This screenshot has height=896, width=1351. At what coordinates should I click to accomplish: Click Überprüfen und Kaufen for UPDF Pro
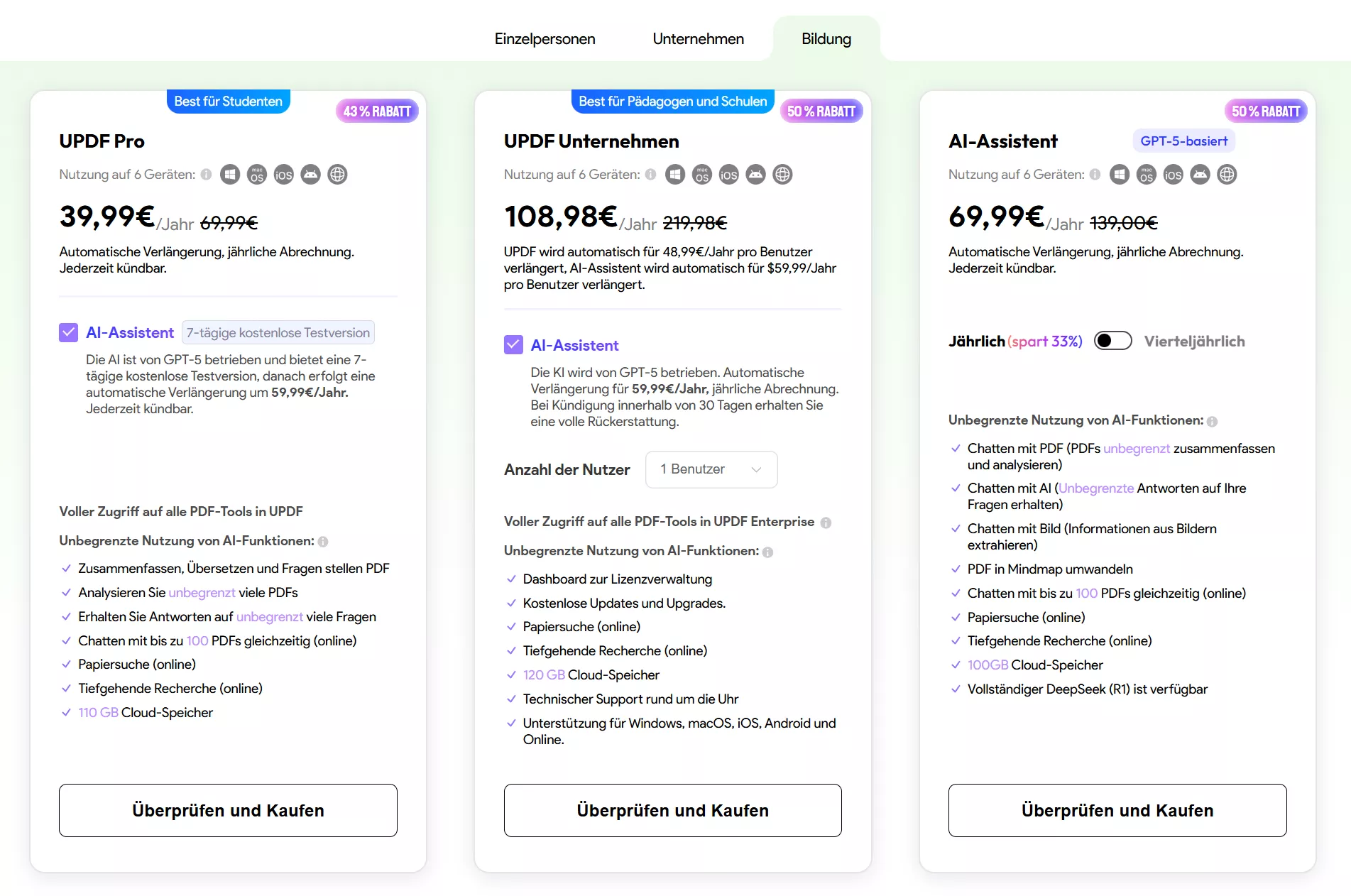[228, 810]
